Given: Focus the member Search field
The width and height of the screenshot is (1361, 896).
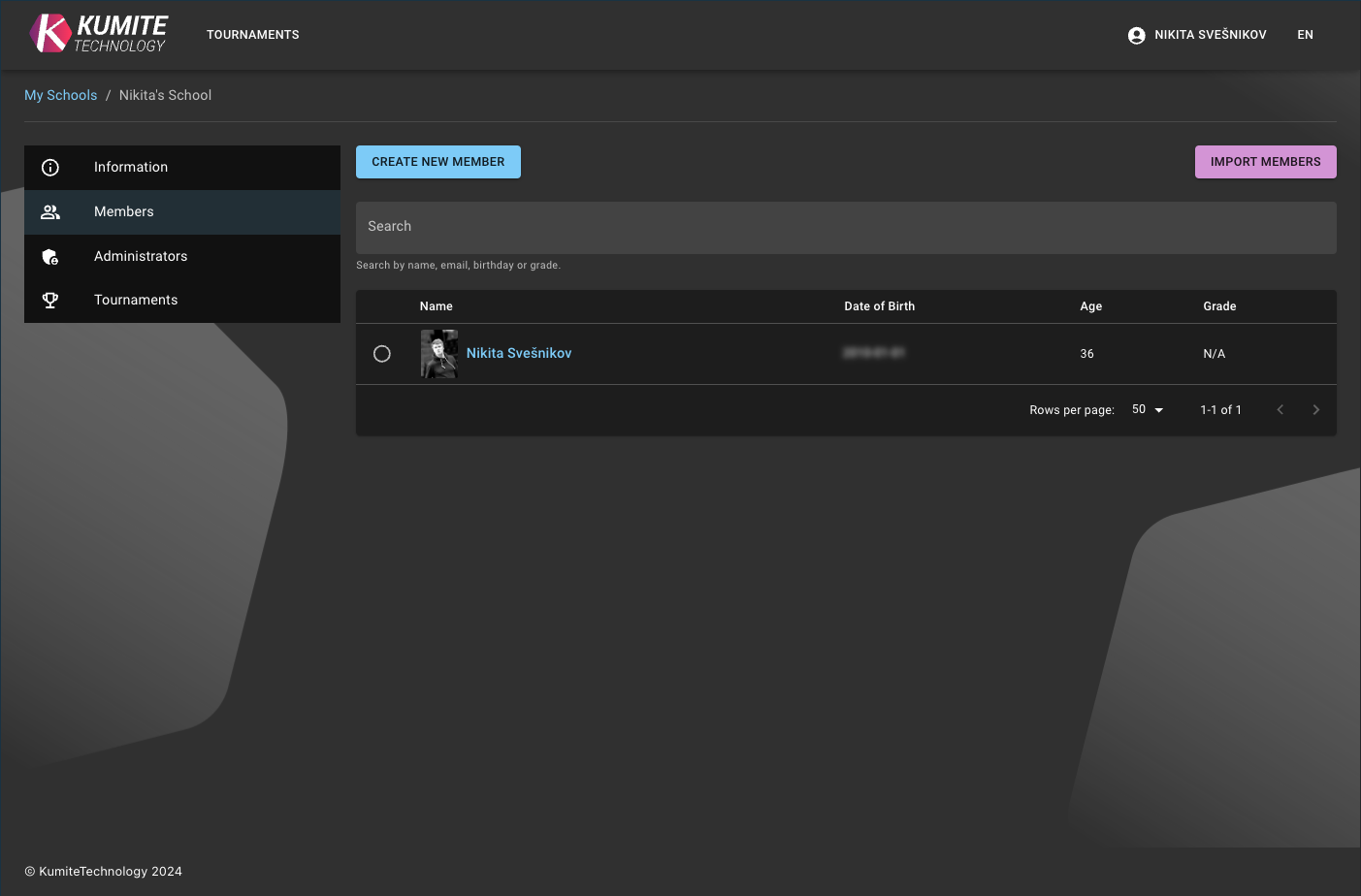Looking at the screenshot, I should 845,227.
